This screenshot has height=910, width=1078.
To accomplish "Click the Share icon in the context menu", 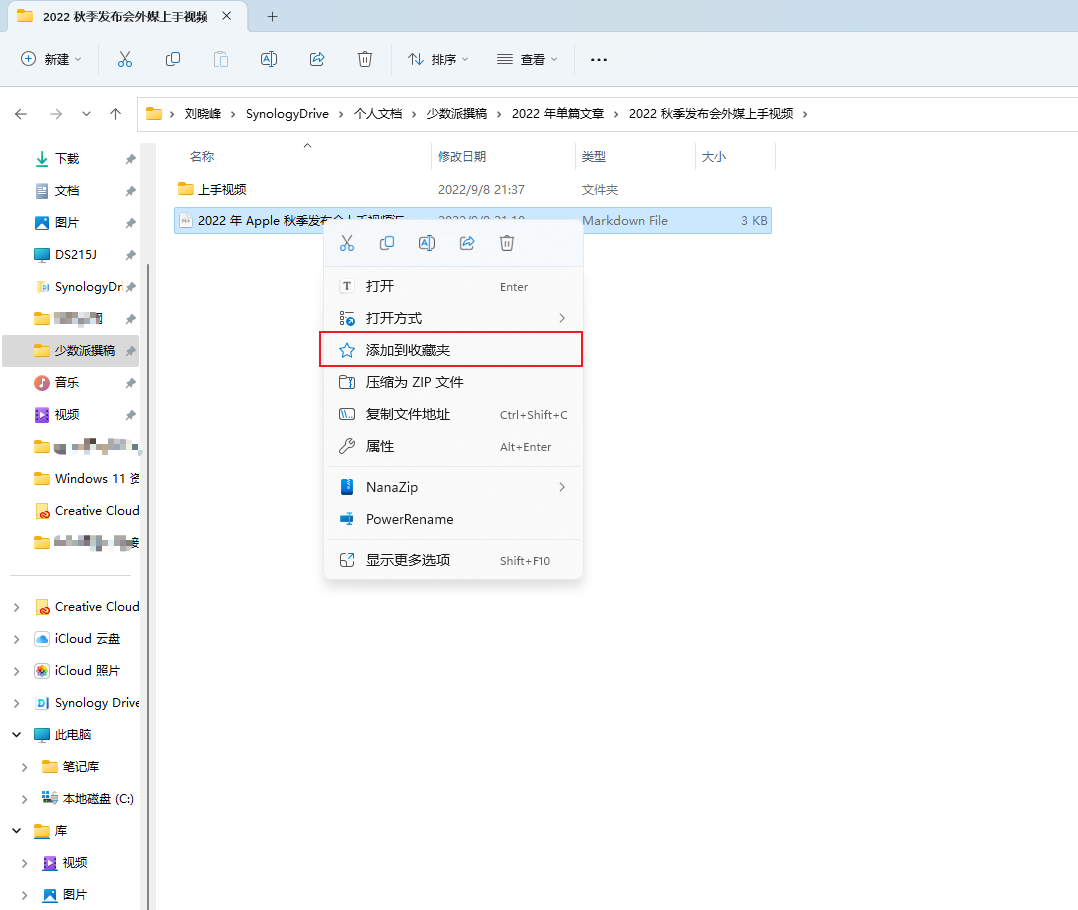I will pyautogui.click(x=467, y=243).
